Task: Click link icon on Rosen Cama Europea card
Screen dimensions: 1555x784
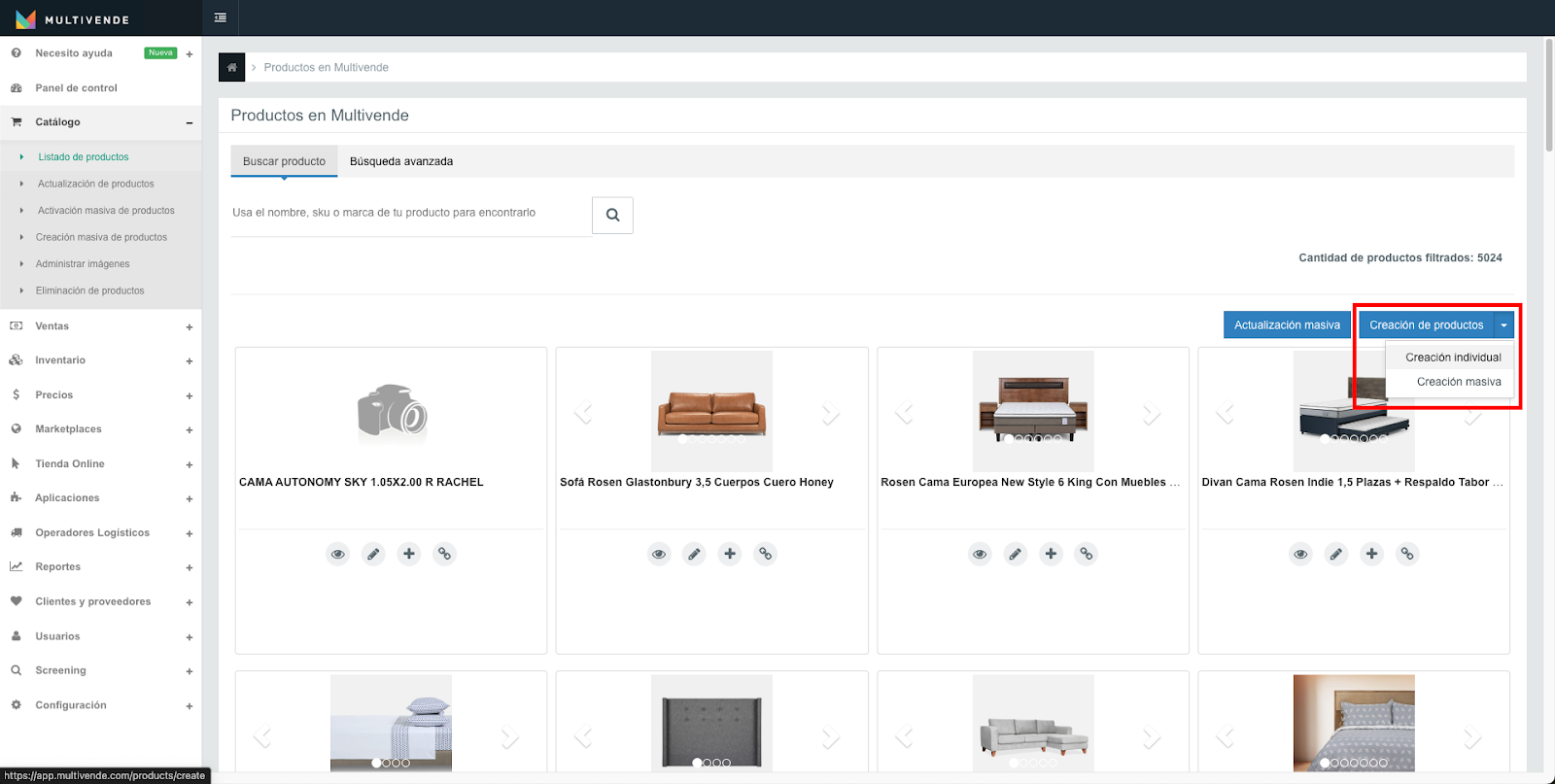Action: [x=1087, y=554]
